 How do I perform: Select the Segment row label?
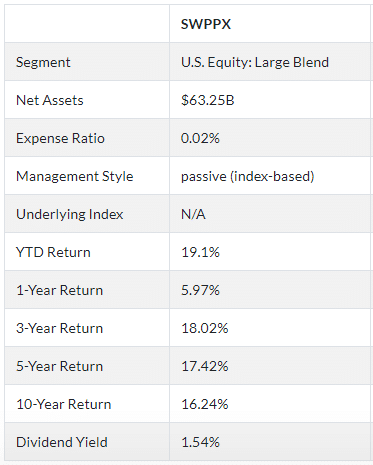click(43, 62)
